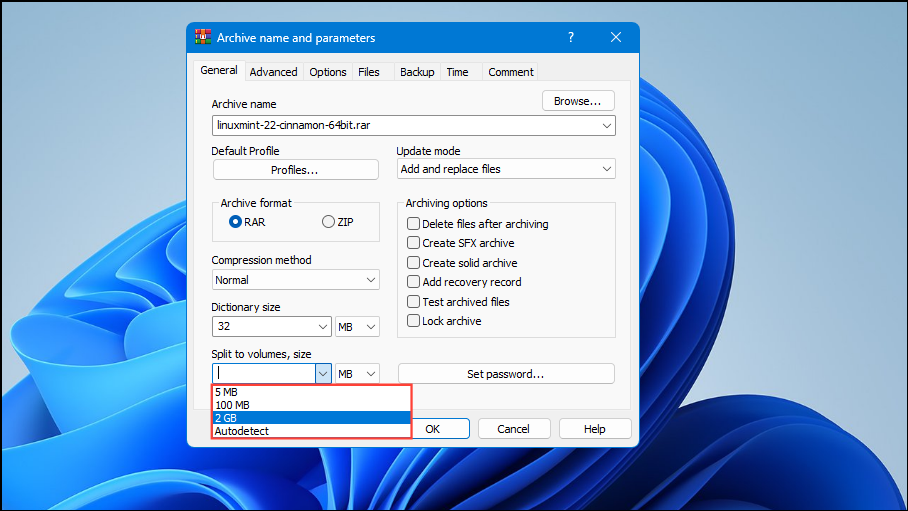908x511 pixels.
Task: Choose 100 MB from the volume size list
Action: click(312, 405)
